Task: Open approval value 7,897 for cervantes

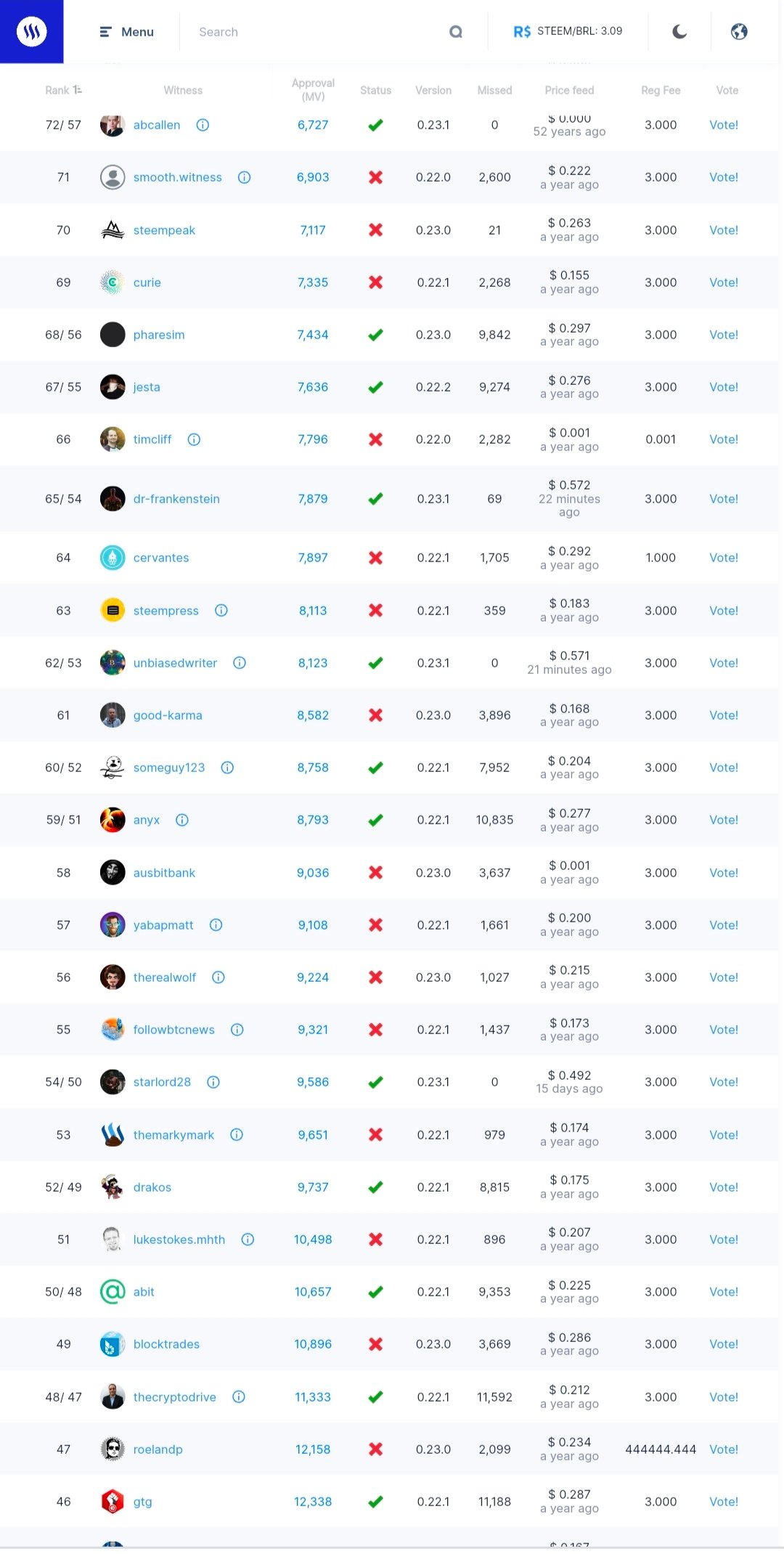Action: 313,558
